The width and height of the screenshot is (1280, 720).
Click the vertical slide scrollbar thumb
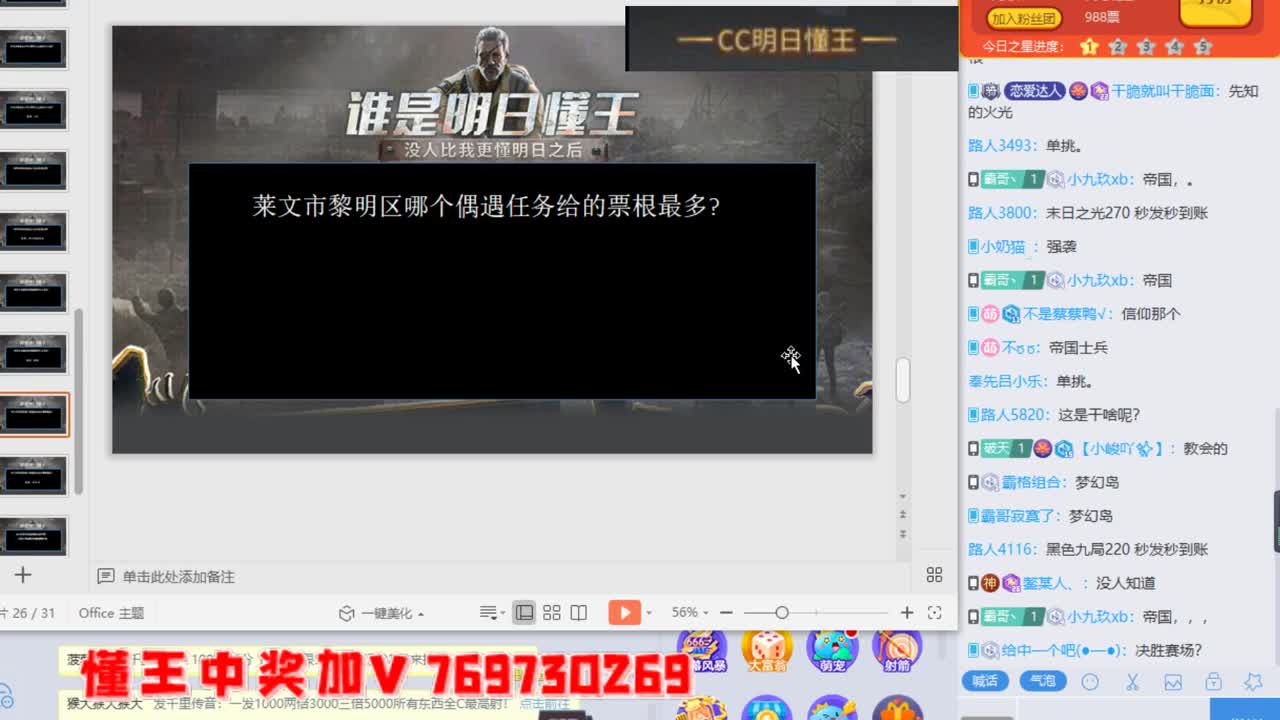(902, 380)
